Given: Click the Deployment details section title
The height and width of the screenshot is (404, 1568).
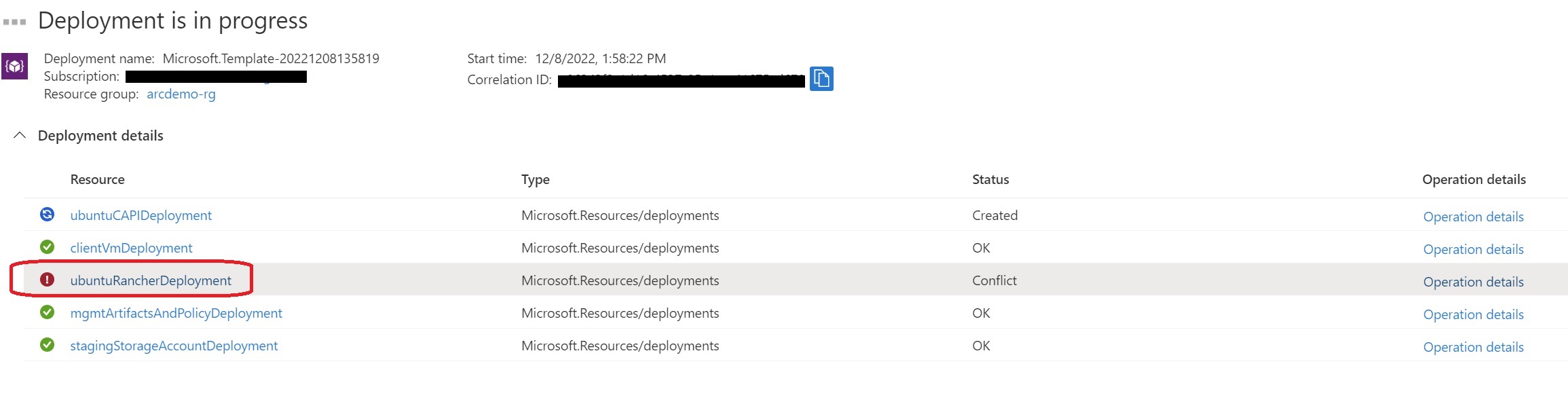Looking at the screenshot, I should click(x=100, y=136).
